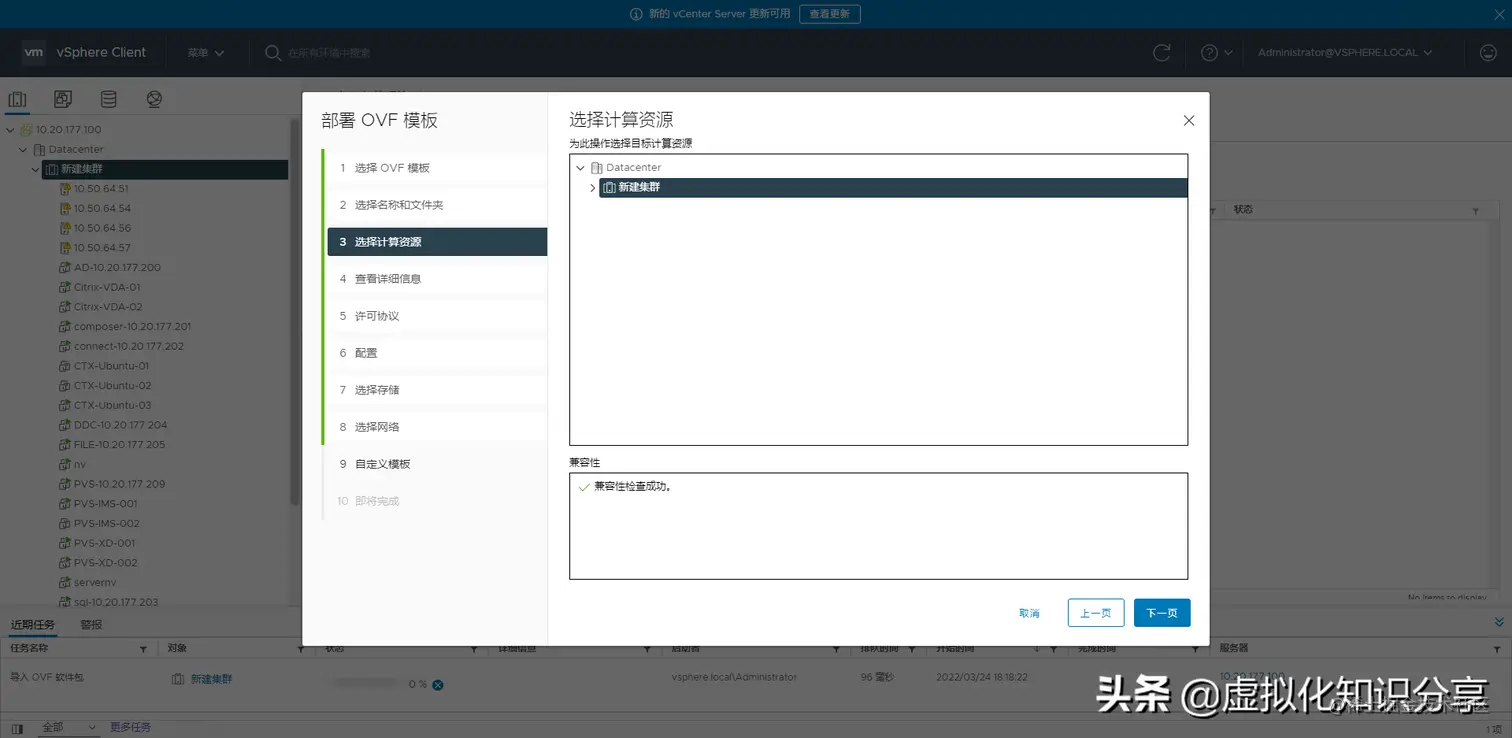Open the Hosts and Clusters inventory view
The height and width of the screenshot is (738, 1512).
point(17,98)
